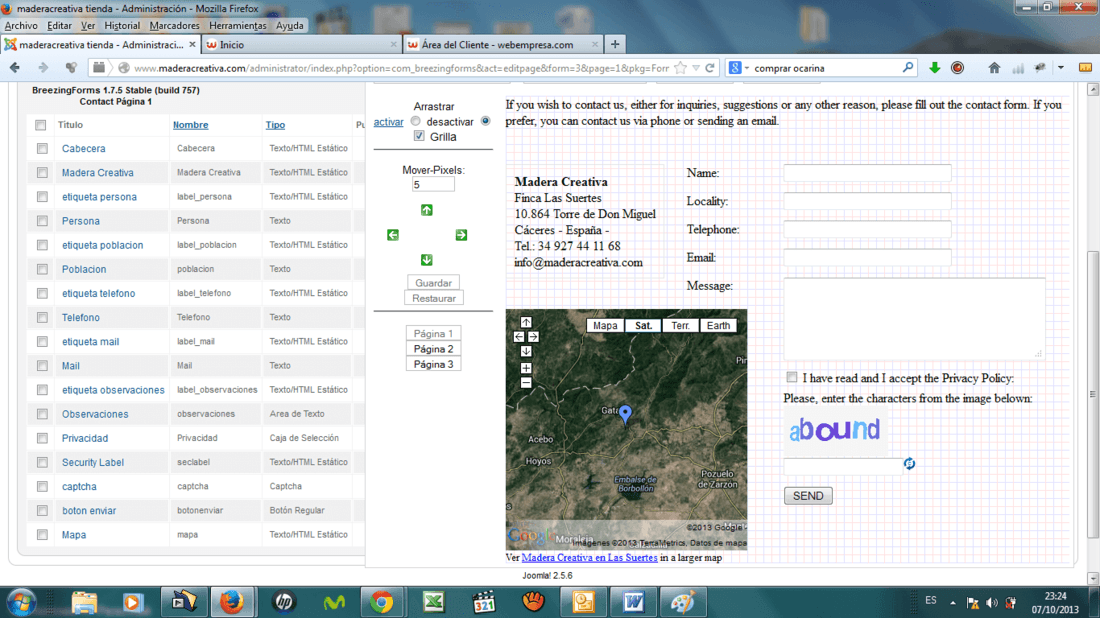Click the SEND button
The width and height of the screenshot is (1100, 618).
(x=808, y=496)
